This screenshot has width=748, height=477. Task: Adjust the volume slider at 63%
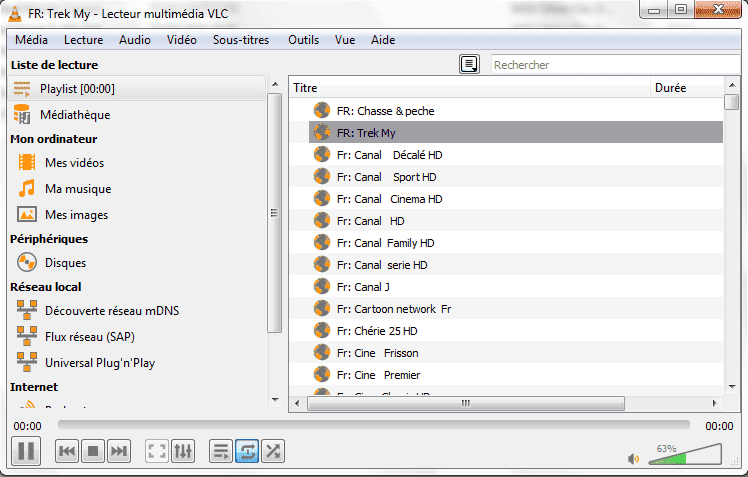coord(685,454)
